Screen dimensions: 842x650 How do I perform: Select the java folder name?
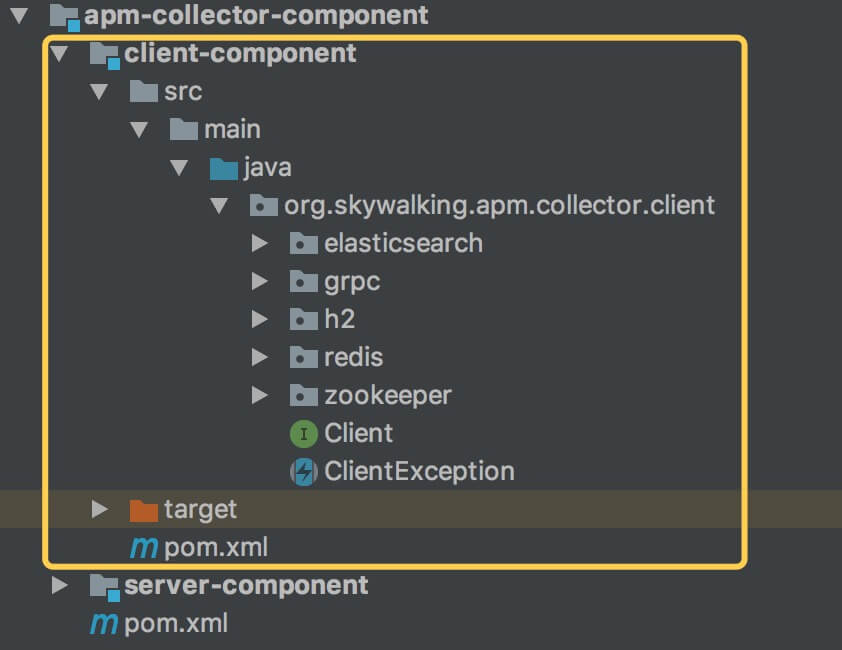(x=267, y=168)
